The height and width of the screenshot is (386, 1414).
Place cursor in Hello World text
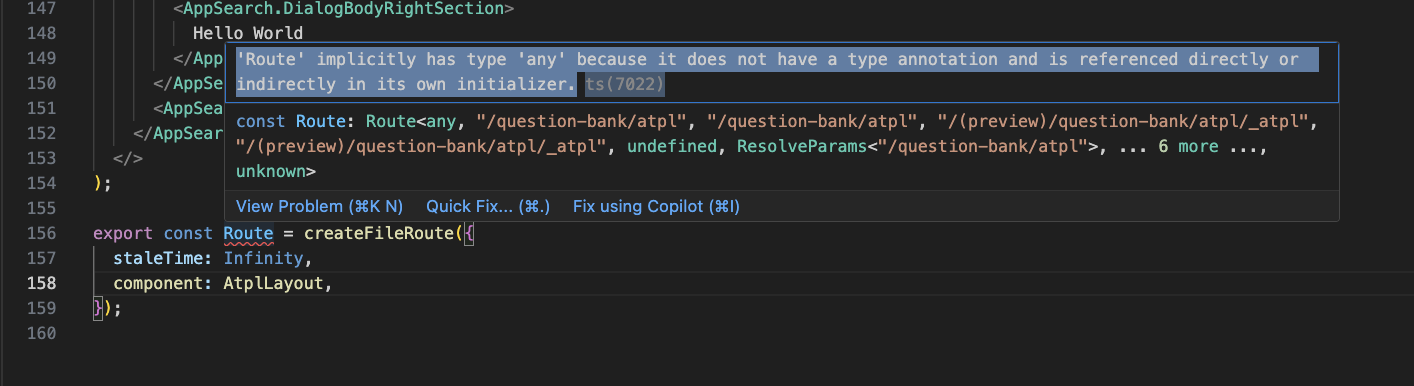tap(248, 34)
